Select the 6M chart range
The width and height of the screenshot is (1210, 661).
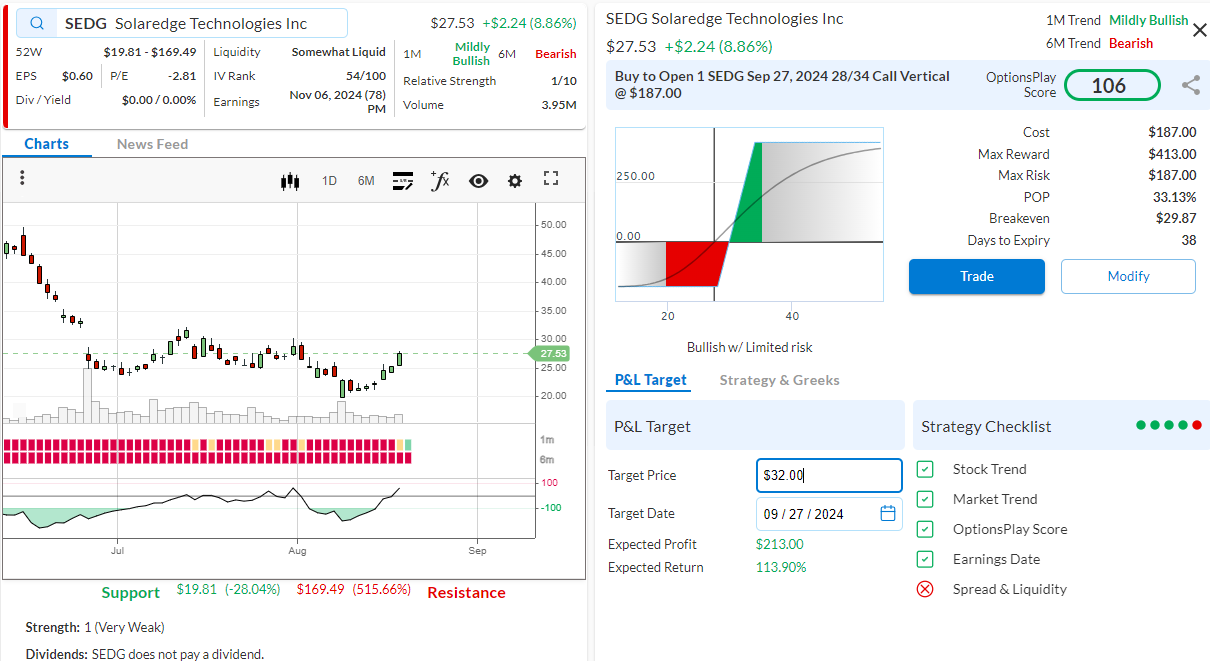pos(366,181)
